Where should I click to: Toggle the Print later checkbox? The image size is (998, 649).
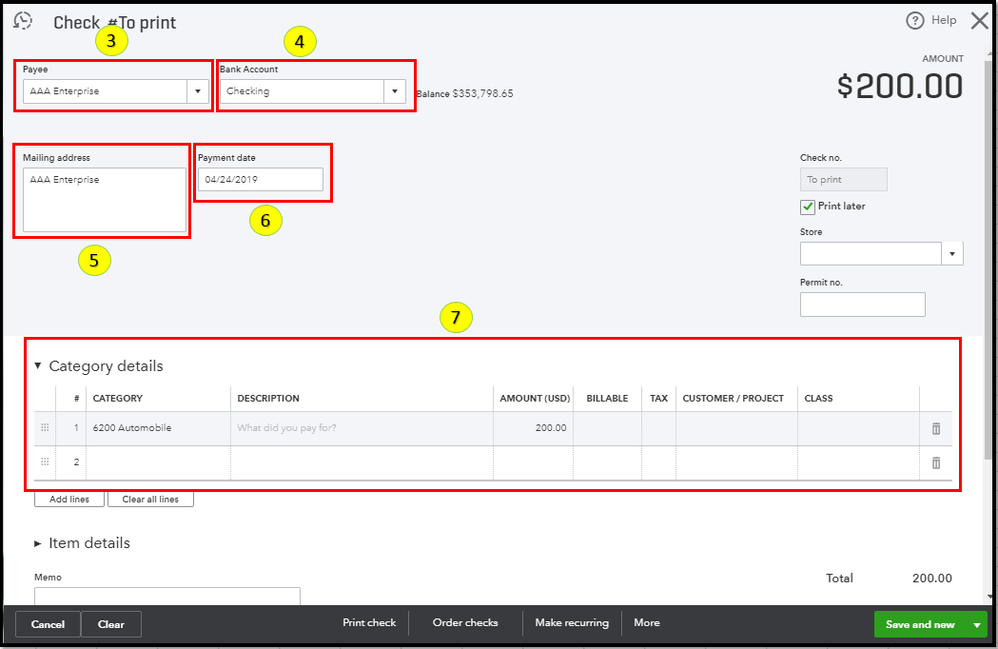[x=808, y=207]
